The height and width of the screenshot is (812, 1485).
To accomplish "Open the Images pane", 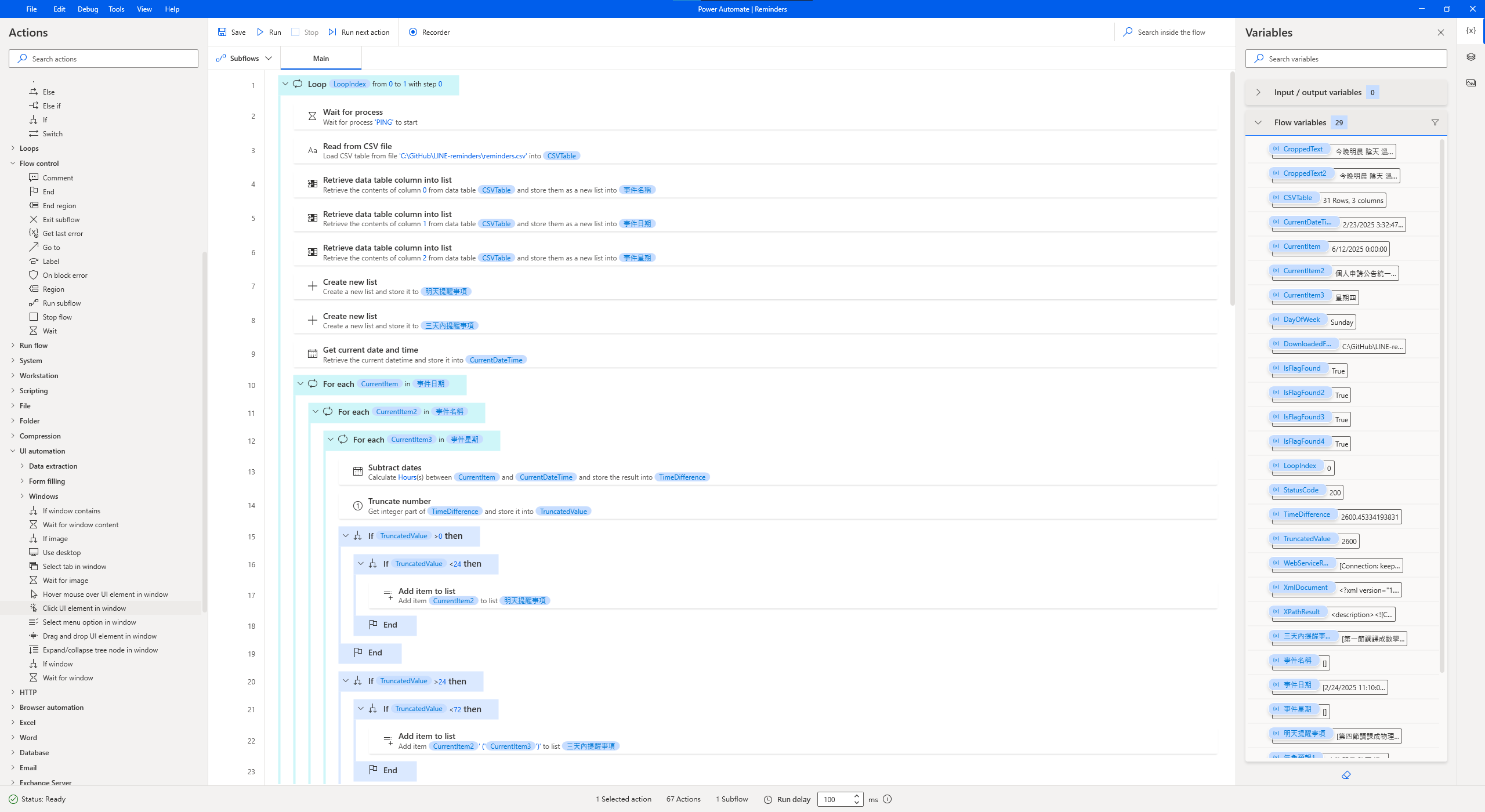I will pyautogui.click(x=1471, y=82).
